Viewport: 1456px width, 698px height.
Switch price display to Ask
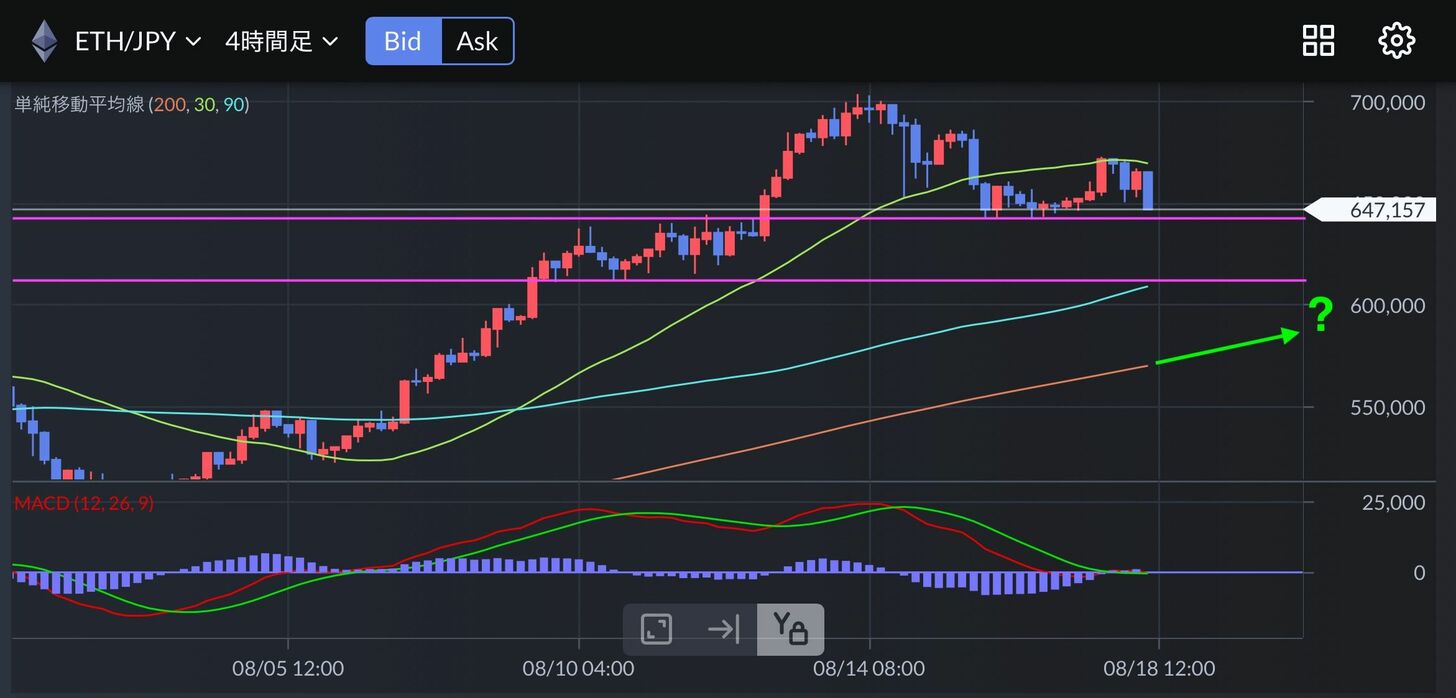pos(477,41)
